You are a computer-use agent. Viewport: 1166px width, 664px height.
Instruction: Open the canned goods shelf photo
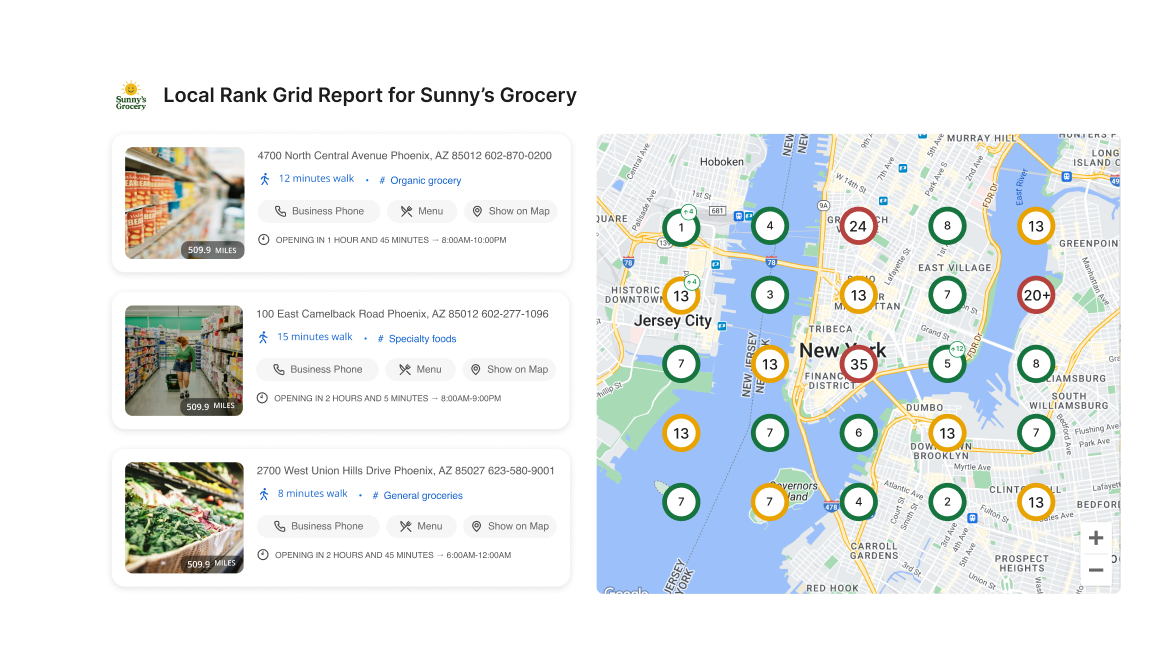[184, 203]
